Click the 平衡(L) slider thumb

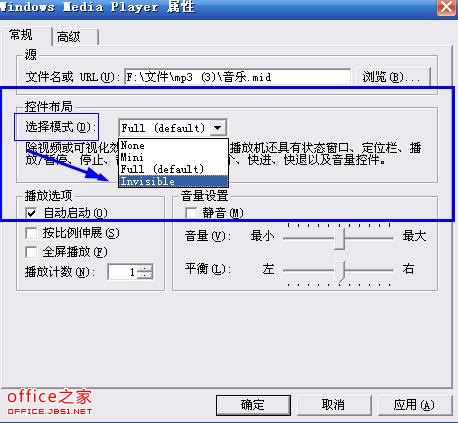[x=340, y=271]
